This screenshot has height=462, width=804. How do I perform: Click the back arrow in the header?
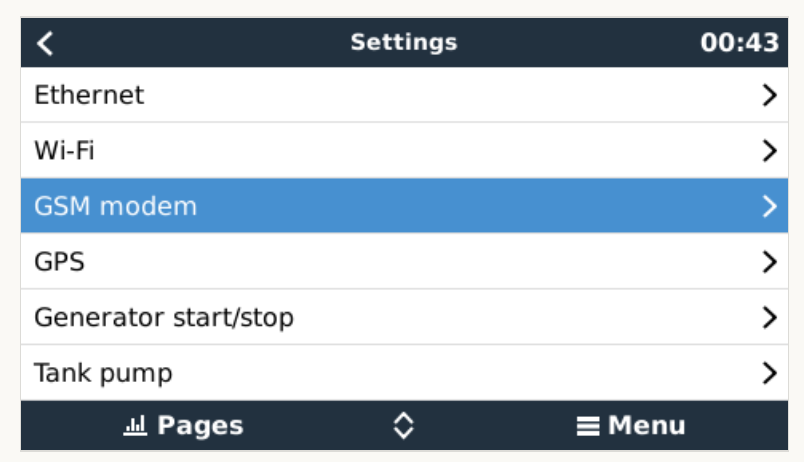point(45,43)
